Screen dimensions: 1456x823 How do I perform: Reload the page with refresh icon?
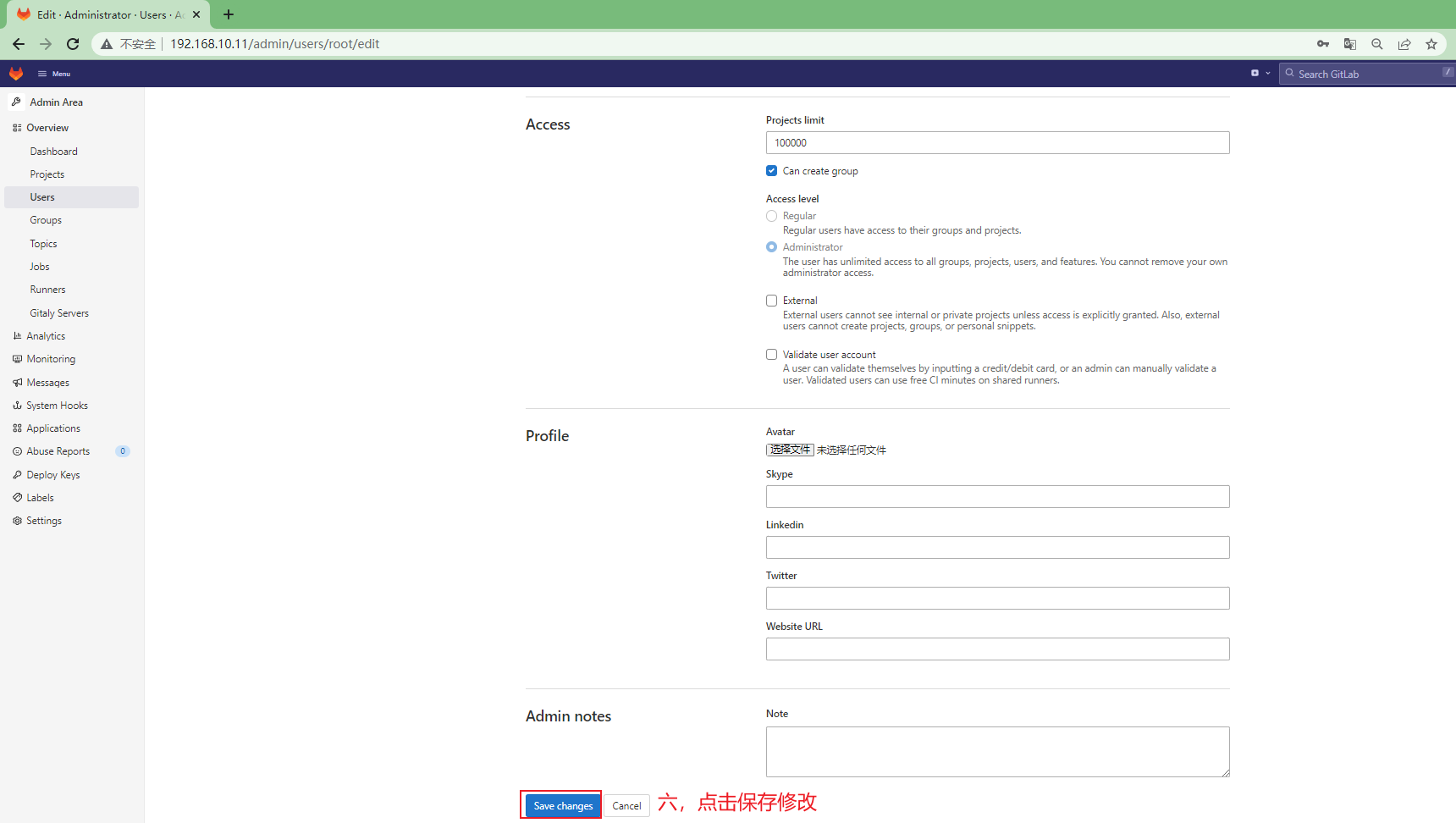(73, 44)
